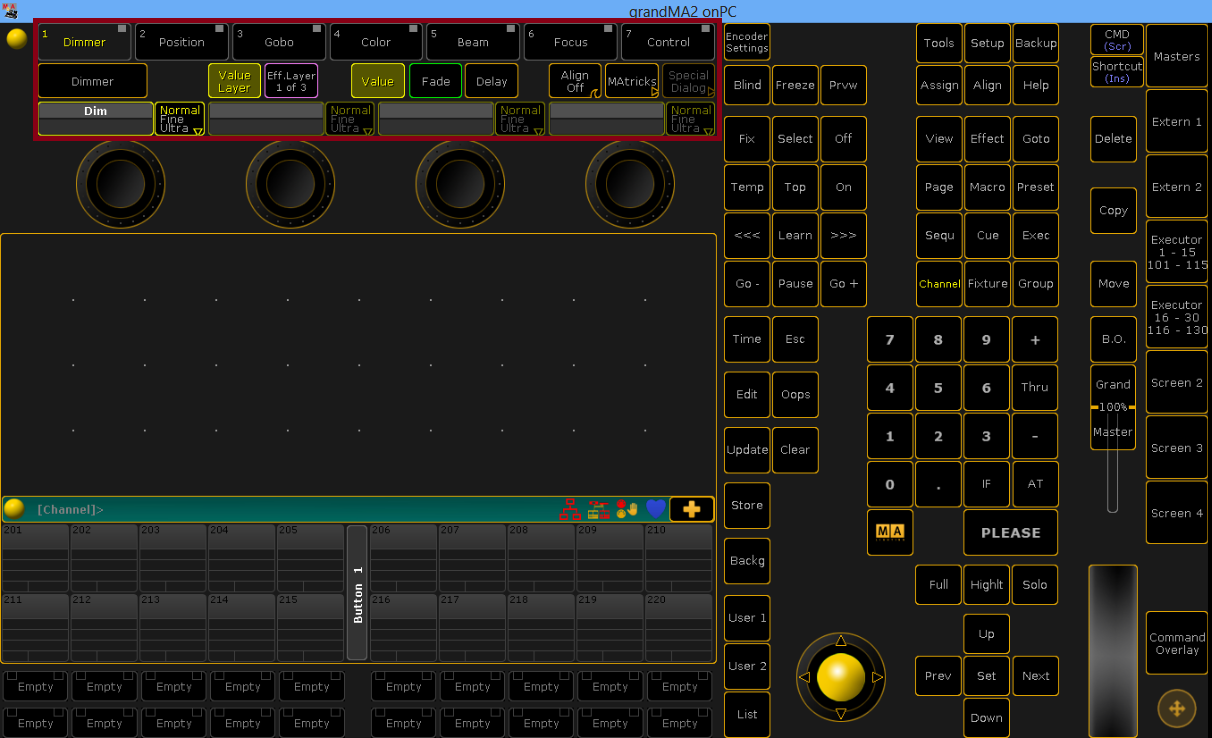Open the MAtricks menu
1212x738 pixels.
click(632, 81)
